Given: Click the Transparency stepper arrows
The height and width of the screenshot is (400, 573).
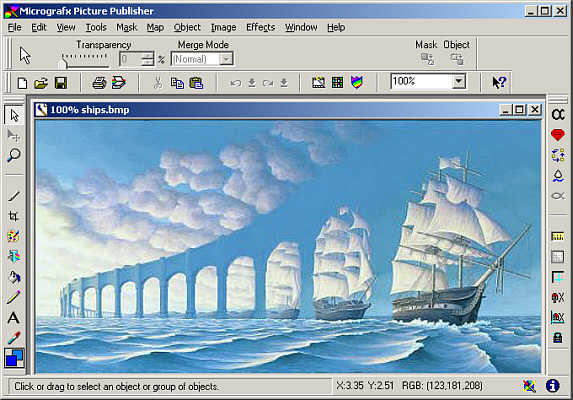Looking at the screenshot, I should pyautogui.click(x=148, y=59).
